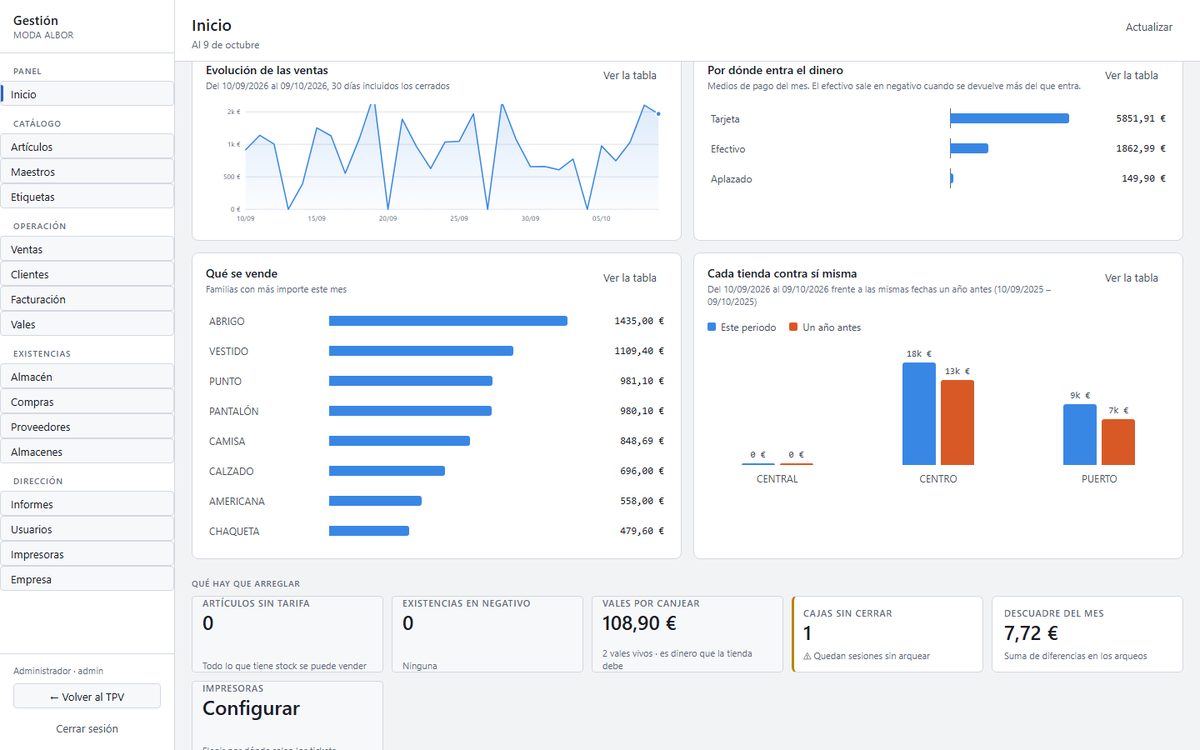Viewport: 1200px width, 750px height.
Task: Select the ABRIGO family bar
Action: click(448, 321)
